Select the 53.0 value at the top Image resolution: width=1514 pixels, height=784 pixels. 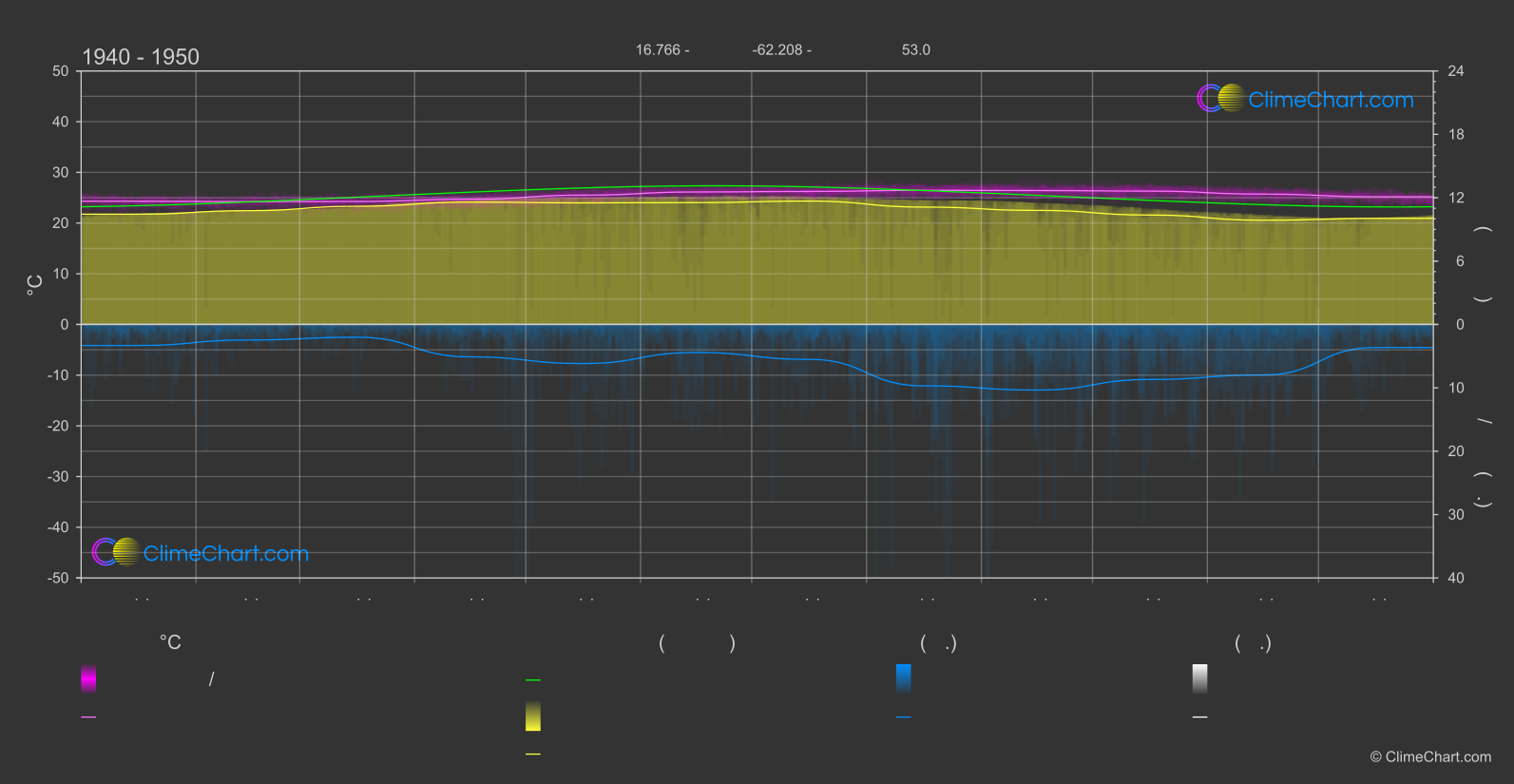(915, 50)
